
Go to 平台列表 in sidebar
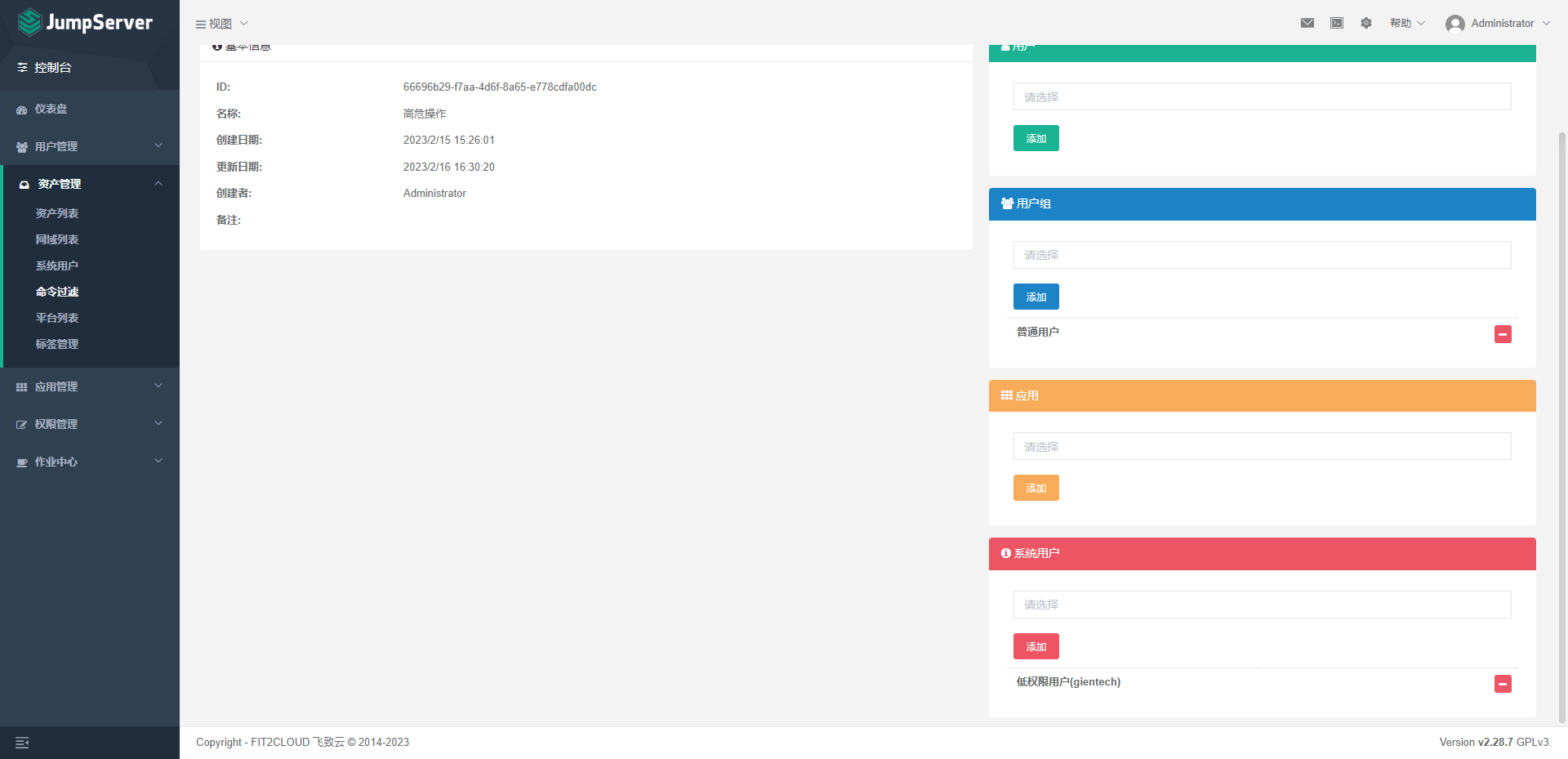[x=57, y=318]
